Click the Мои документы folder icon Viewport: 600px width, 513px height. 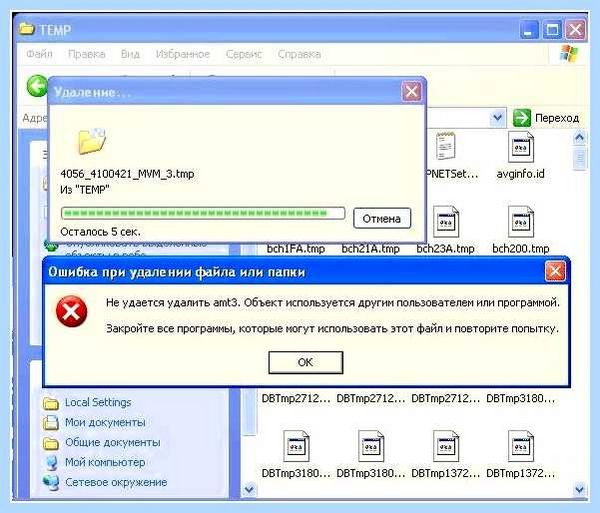point(51,423)
